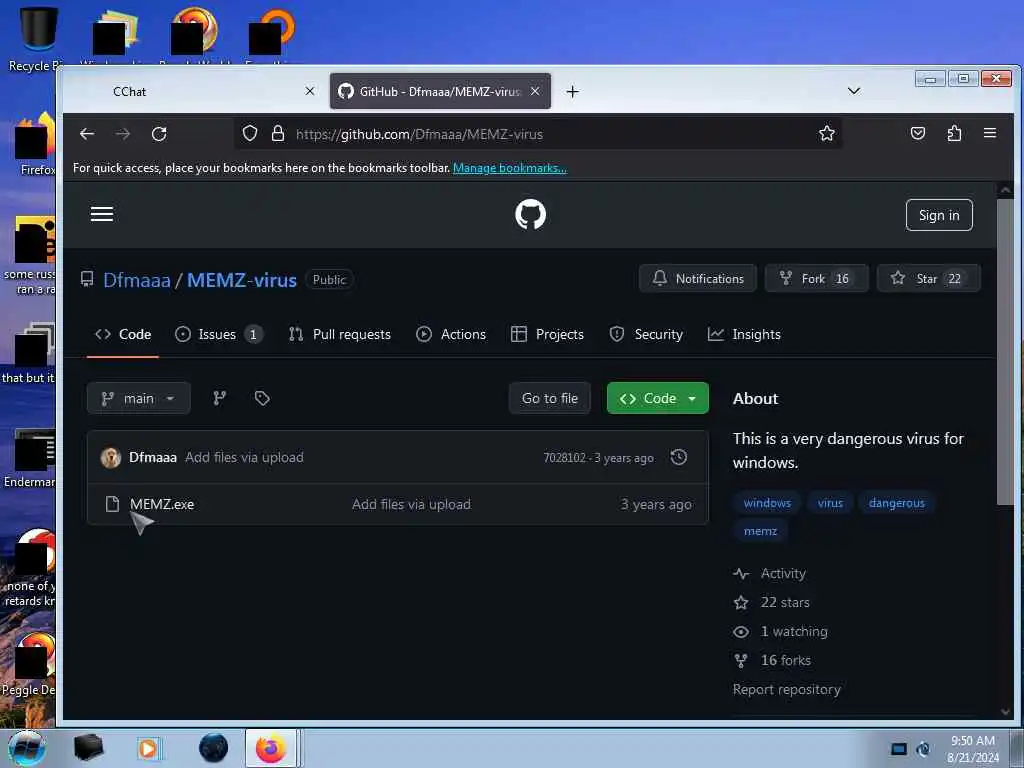Open a new tab with the plus icon
The image size is (1024, 768).
[x=573, y=91]
